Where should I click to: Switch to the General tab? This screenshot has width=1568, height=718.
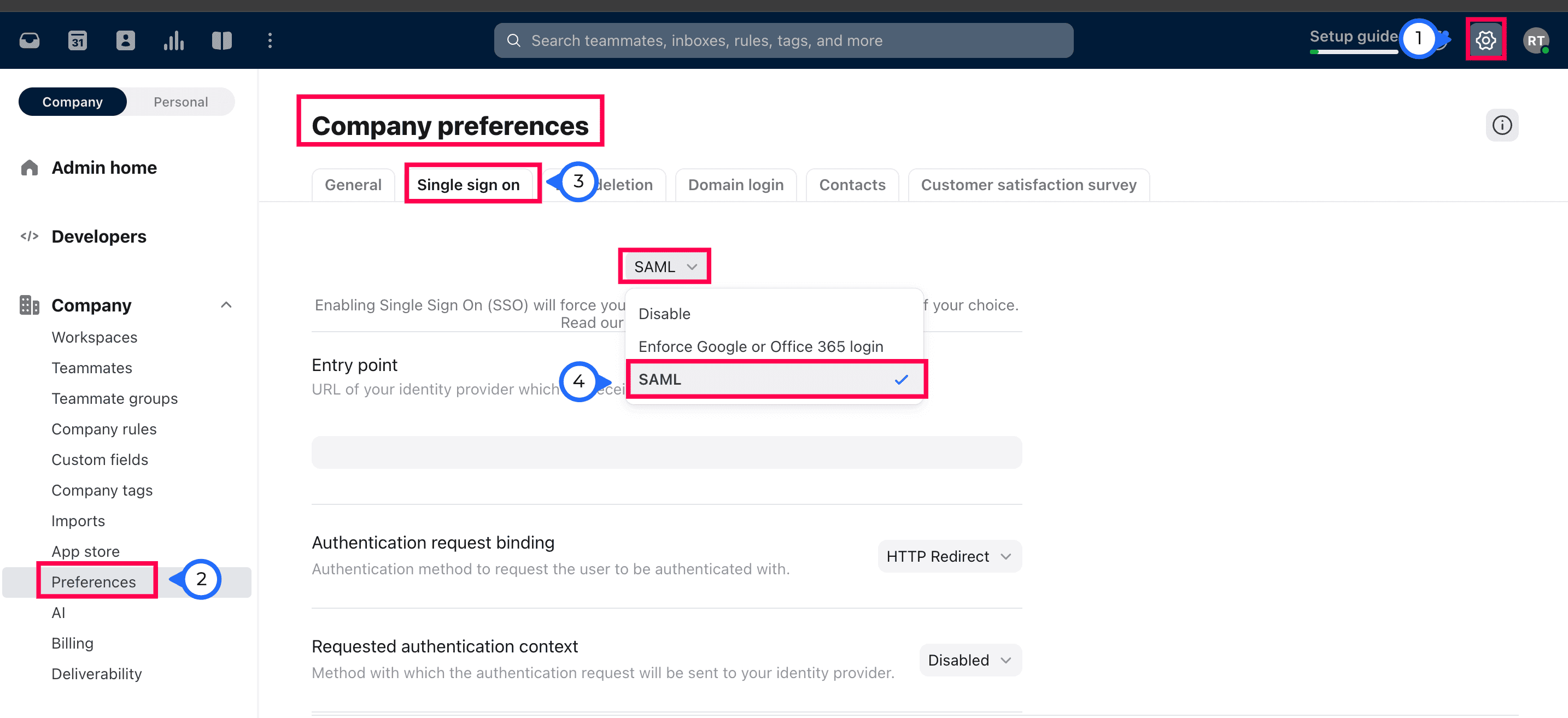point(353,184)
